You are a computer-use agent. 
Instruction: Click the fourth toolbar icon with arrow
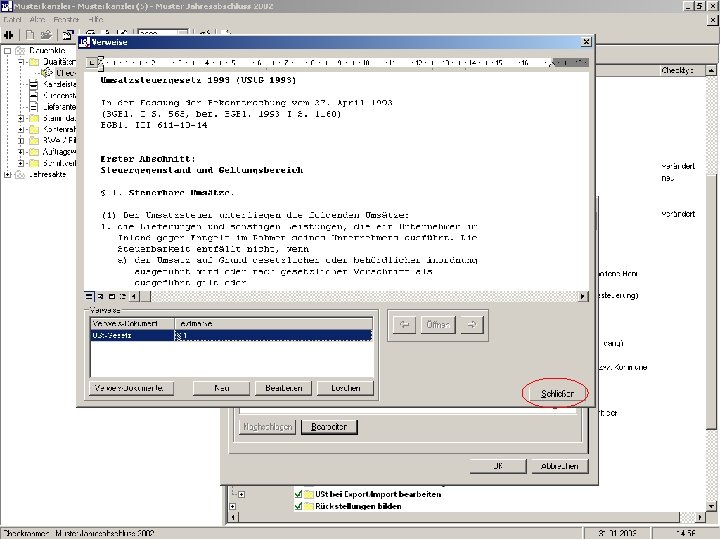pos(68,34)
